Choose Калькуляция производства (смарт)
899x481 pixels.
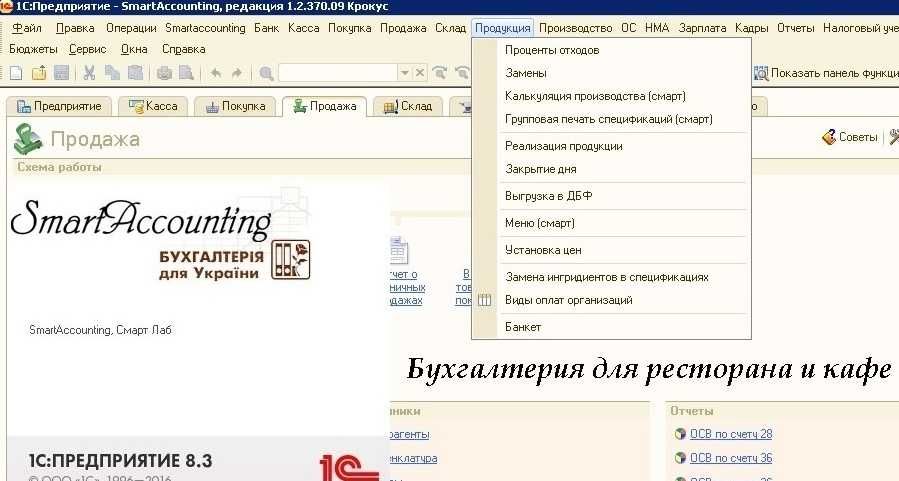click(624, 96)
